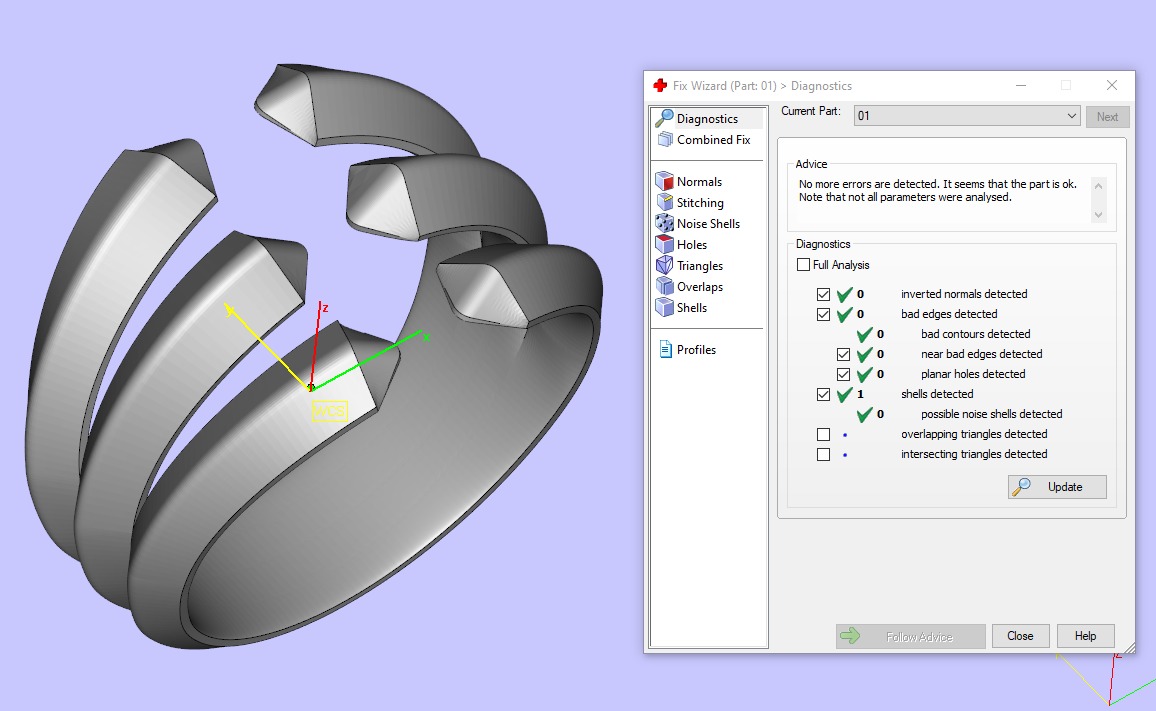Switch to the Holes page
Viewport: 1156px width, 711px height.
[692, 244]
